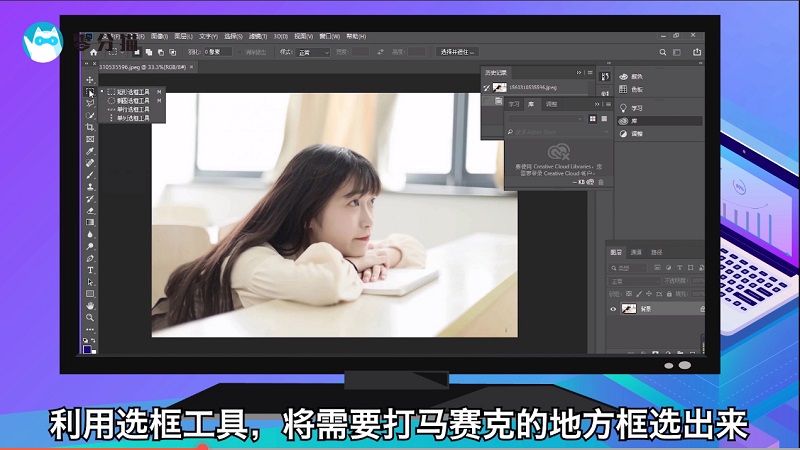
Task: Click the share icon at top right
Action: pos(696,52)
